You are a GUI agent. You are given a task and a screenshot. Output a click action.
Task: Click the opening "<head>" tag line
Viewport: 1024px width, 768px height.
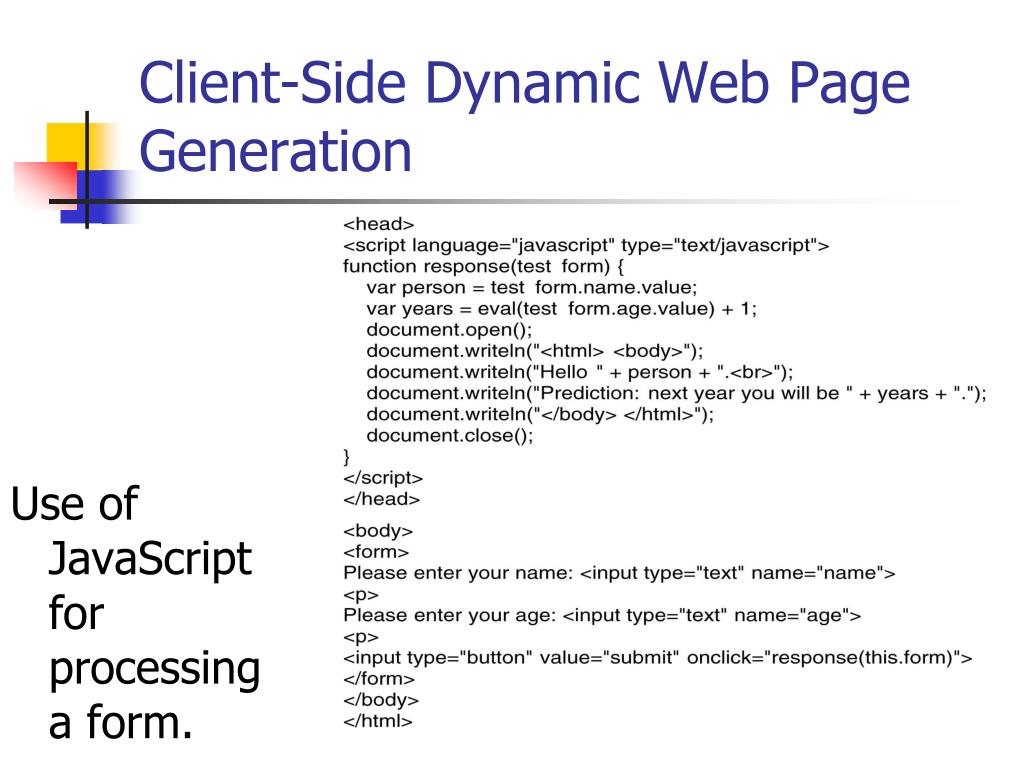pos(379,224)
